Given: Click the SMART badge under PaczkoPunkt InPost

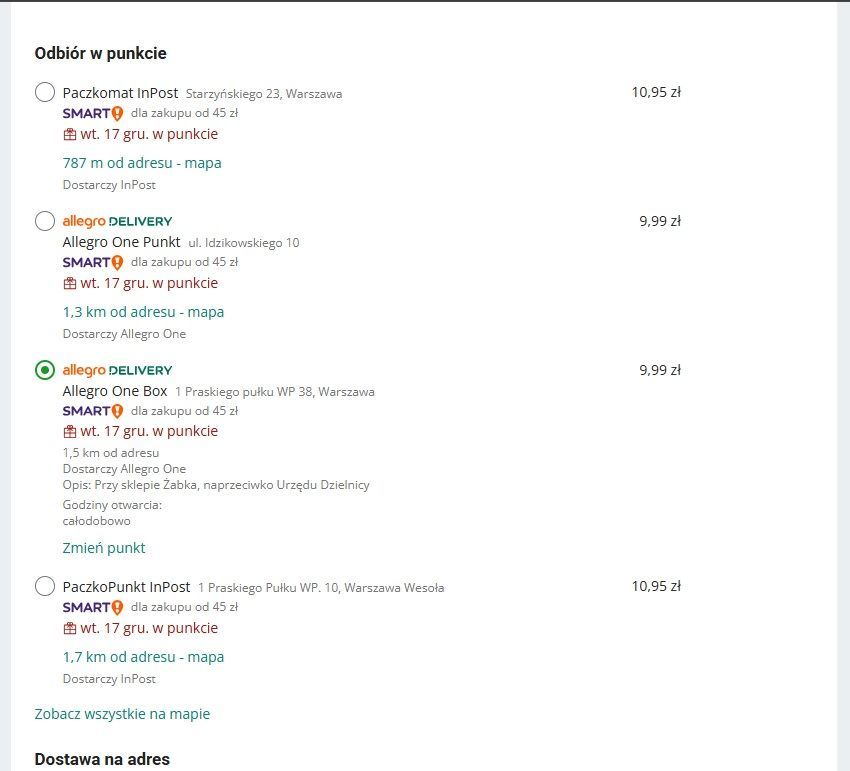Looking at the screenshot, I should [x=93, y=607].
